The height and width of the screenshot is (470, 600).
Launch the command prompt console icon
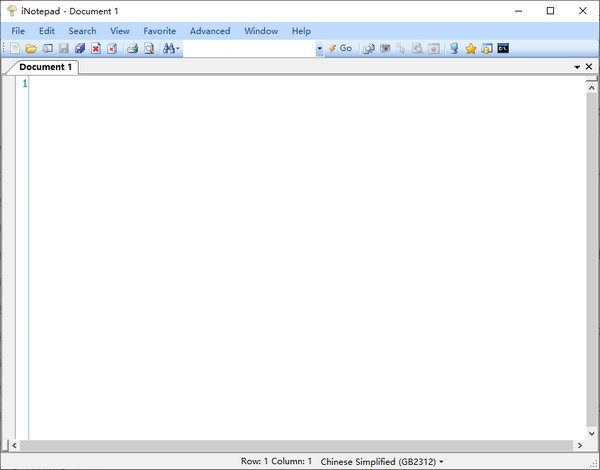point(503,48)
